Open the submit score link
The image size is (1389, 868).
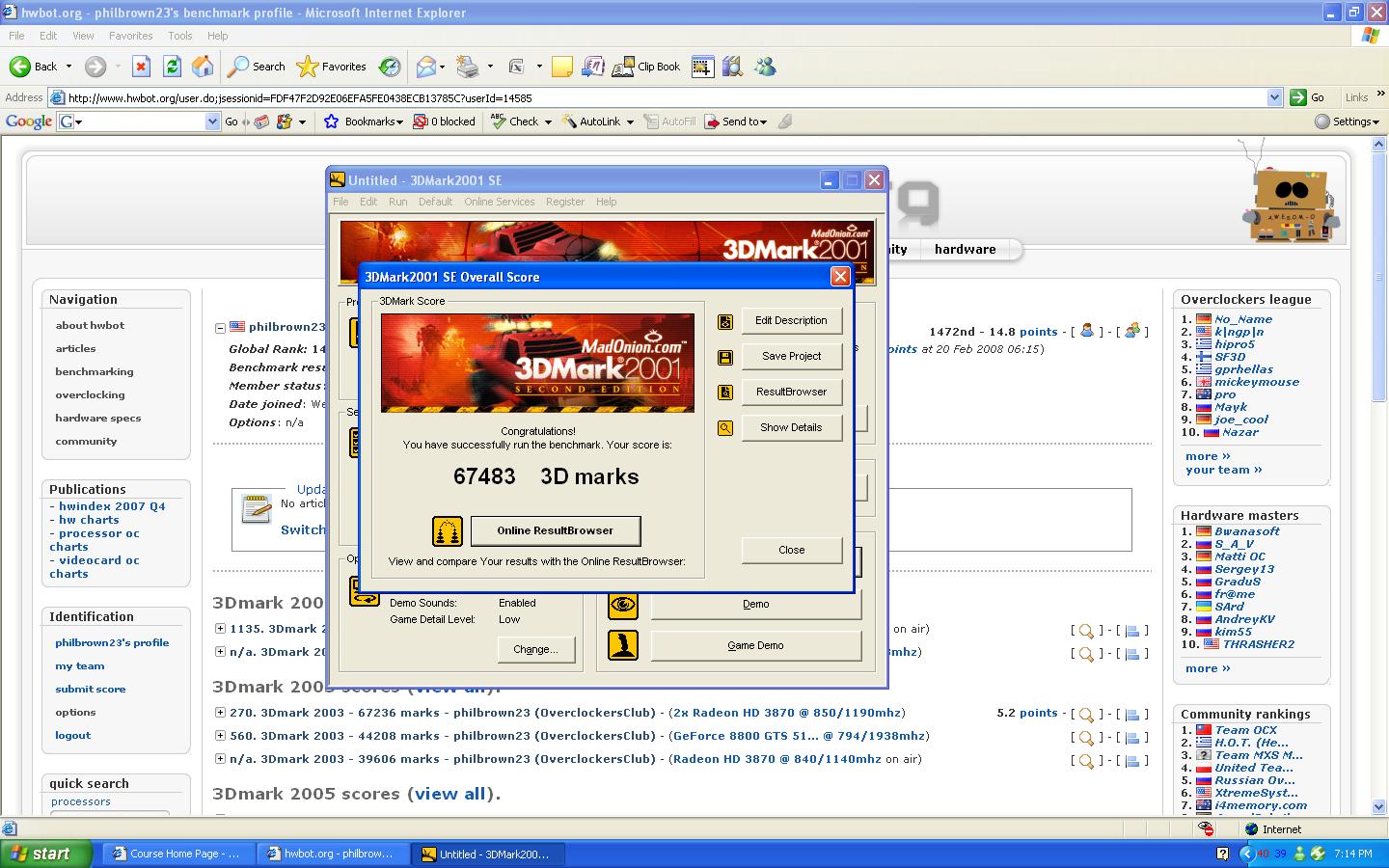(x=91, y=689)
